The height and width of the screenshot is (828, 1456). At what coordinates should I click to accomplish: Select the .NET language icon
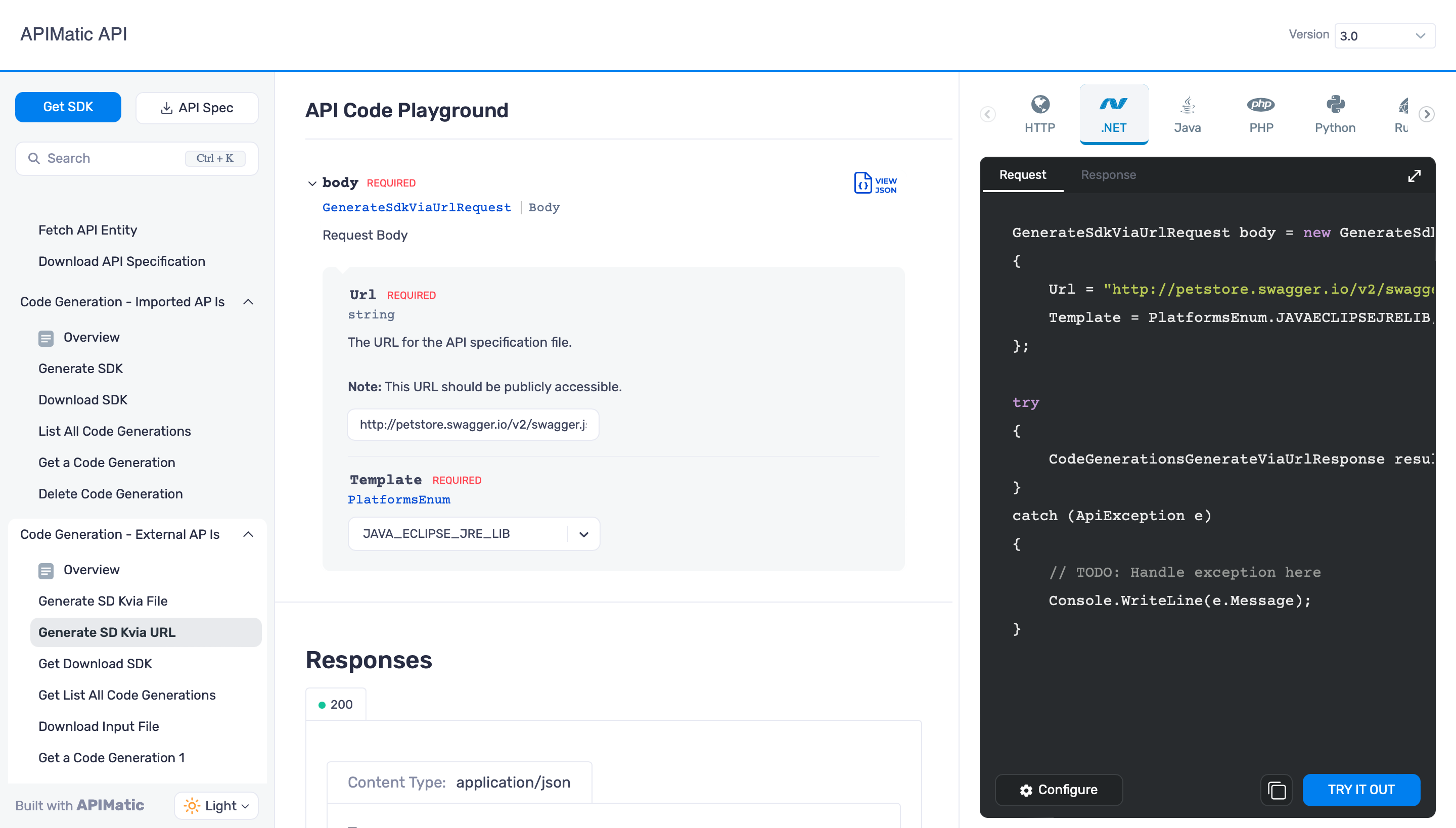click(x=1113, y=104)
